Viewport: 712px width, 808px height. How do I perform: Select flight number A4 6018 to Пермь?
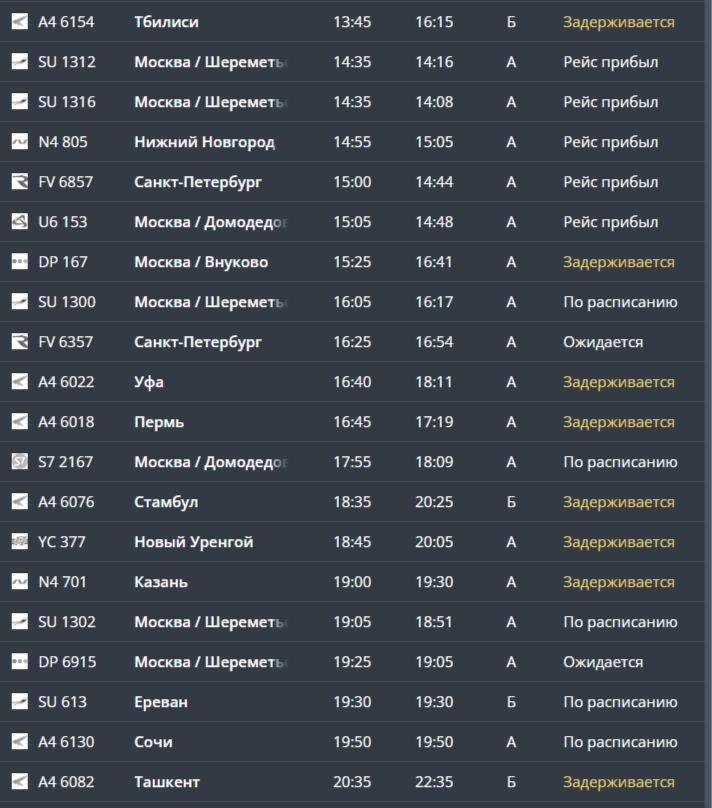(66, 422)
